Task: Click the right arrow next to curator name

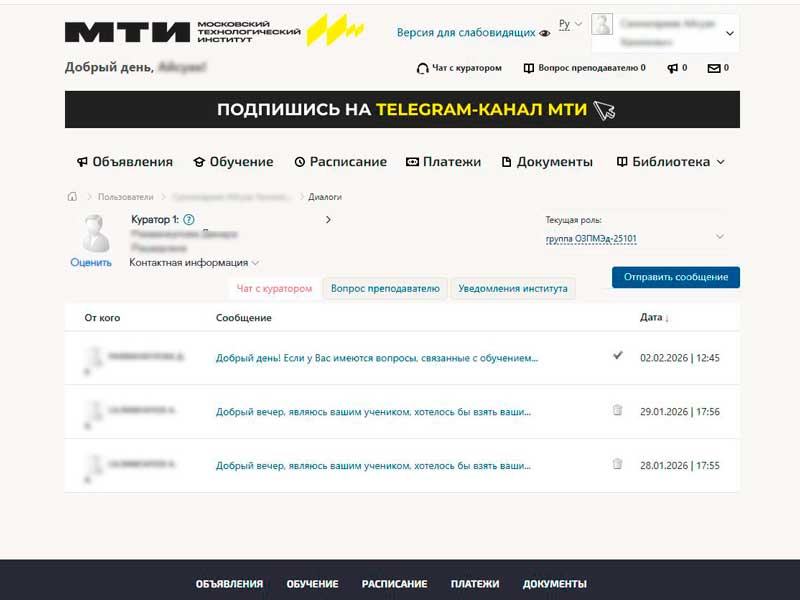Action: pyautogui.click(x=328, y=219)
